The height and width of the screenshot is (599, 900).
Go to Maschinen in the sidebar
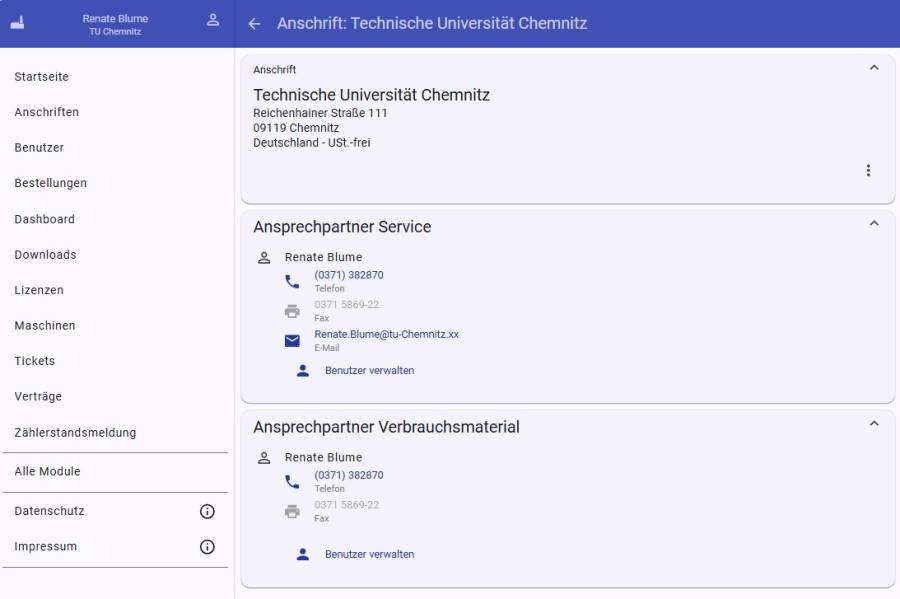point(45,326)
